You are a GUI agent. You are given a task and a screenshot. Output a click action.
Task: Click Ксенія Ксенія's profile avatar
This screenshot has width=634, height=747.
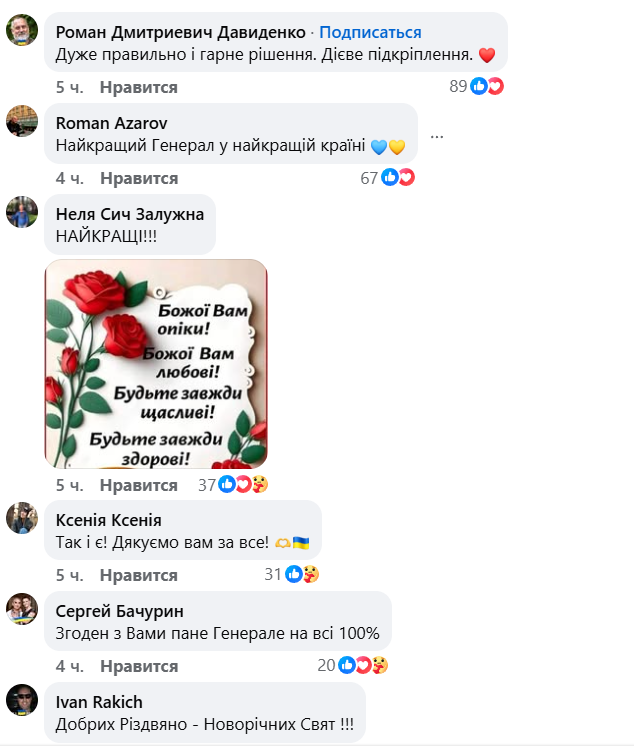pyautogui.click(x=22, y=518)
